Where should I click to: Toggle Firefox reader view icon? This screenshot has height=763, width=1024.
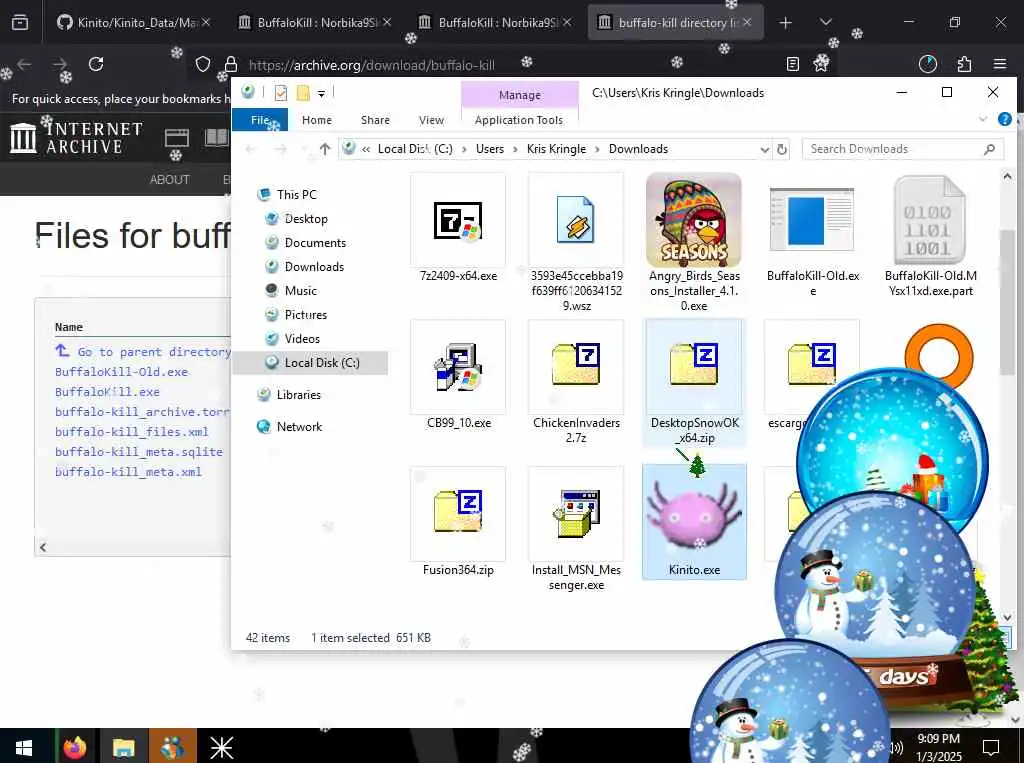793,64
